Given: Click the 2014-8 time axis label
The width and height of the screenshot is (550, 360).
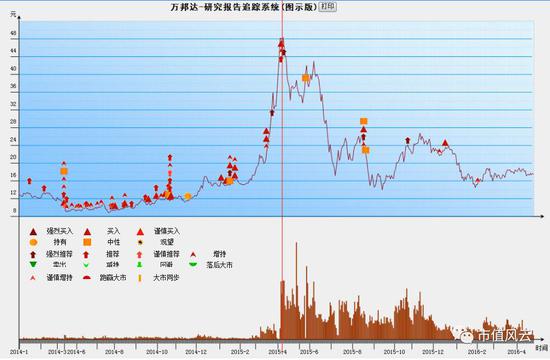Looking at the screenshot, I should coord(114,352).
